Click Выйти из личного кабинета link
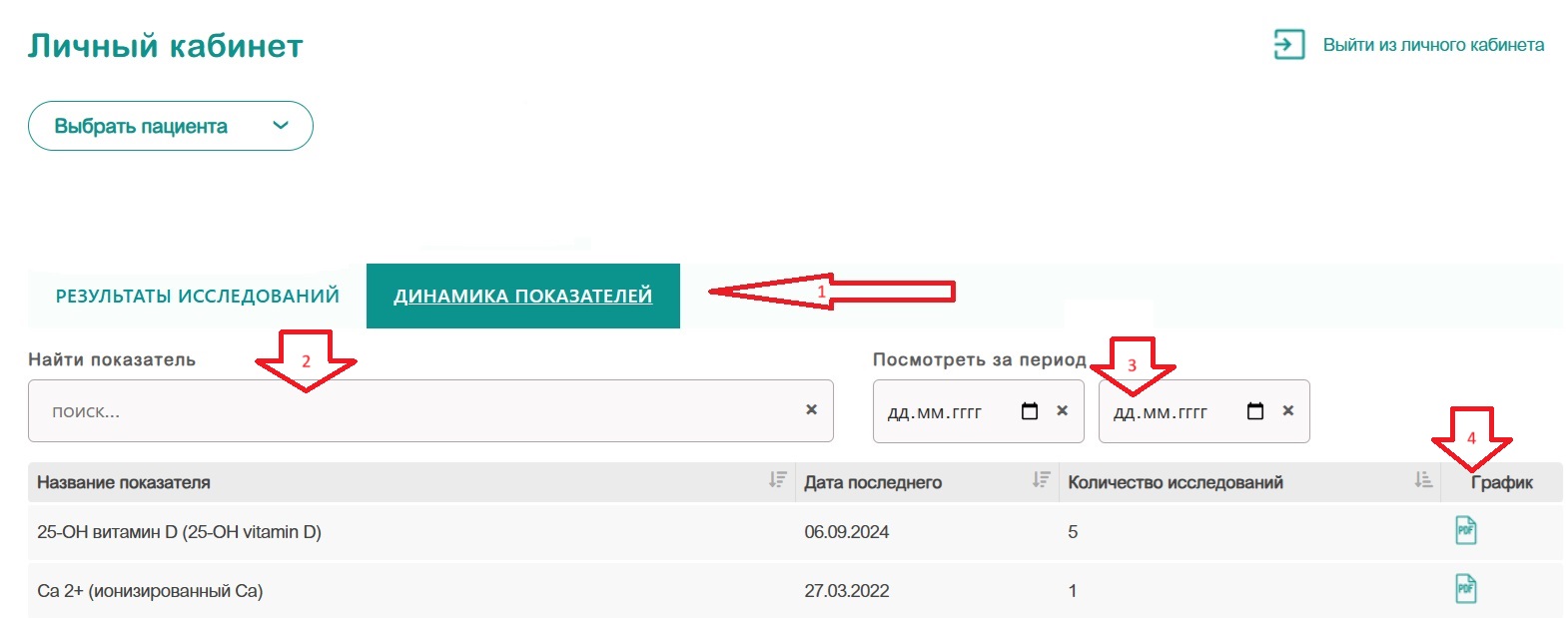 click(x=1433, y=45)
